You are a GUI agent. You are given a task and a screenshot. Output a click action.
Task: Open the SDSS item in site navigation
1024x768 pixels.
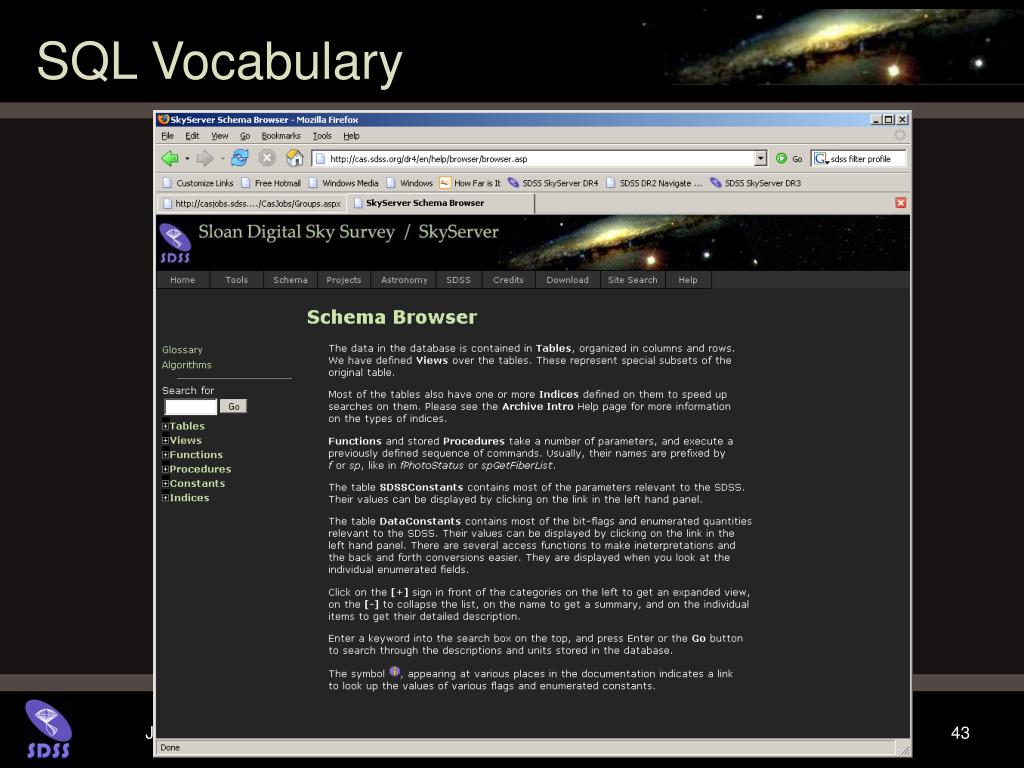point(458,280)
